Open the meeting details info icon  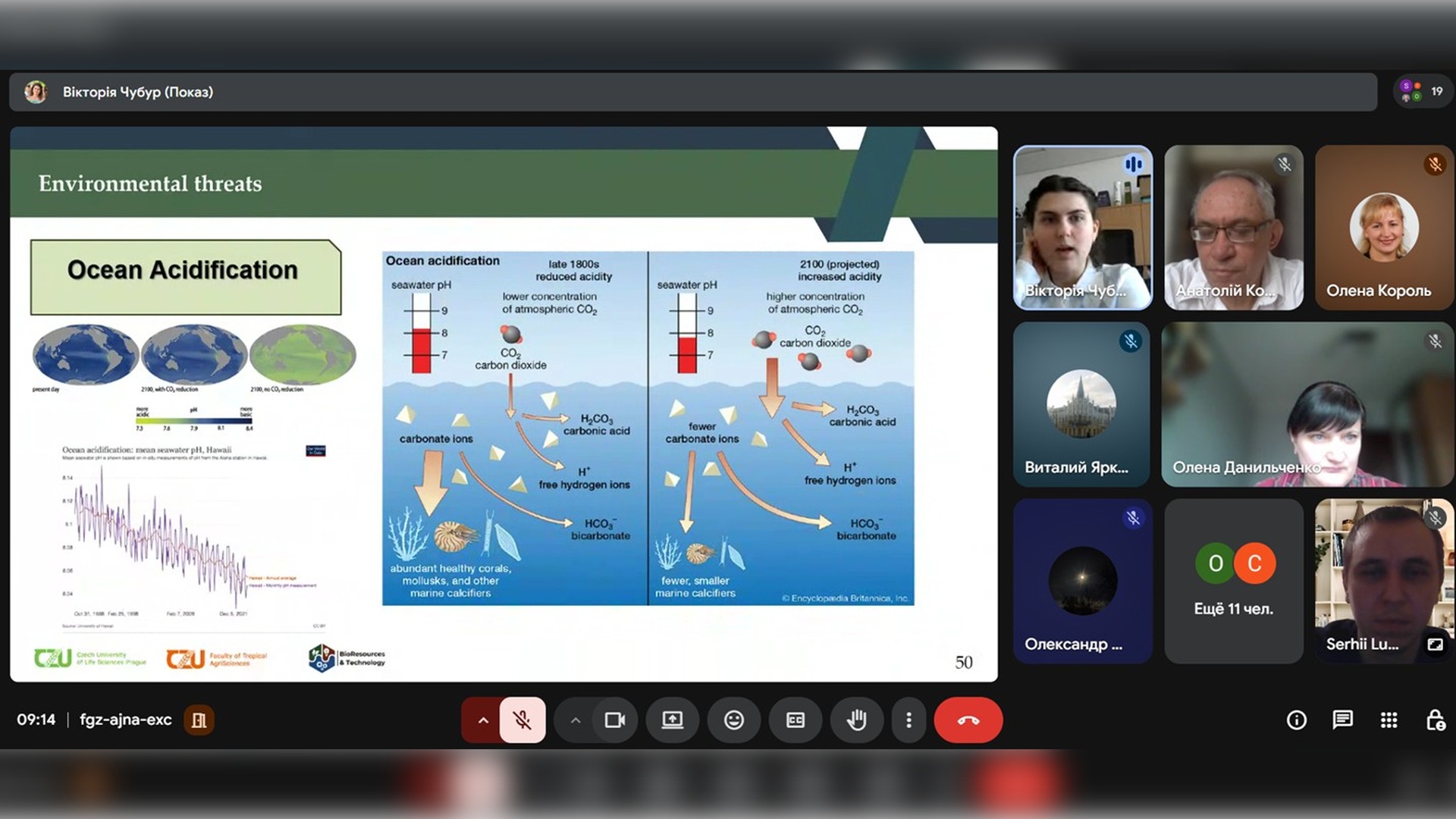[1296, 720]
